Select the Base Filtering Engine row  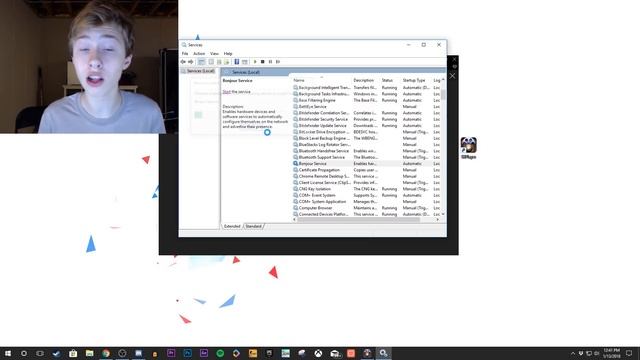click(367, 100)
